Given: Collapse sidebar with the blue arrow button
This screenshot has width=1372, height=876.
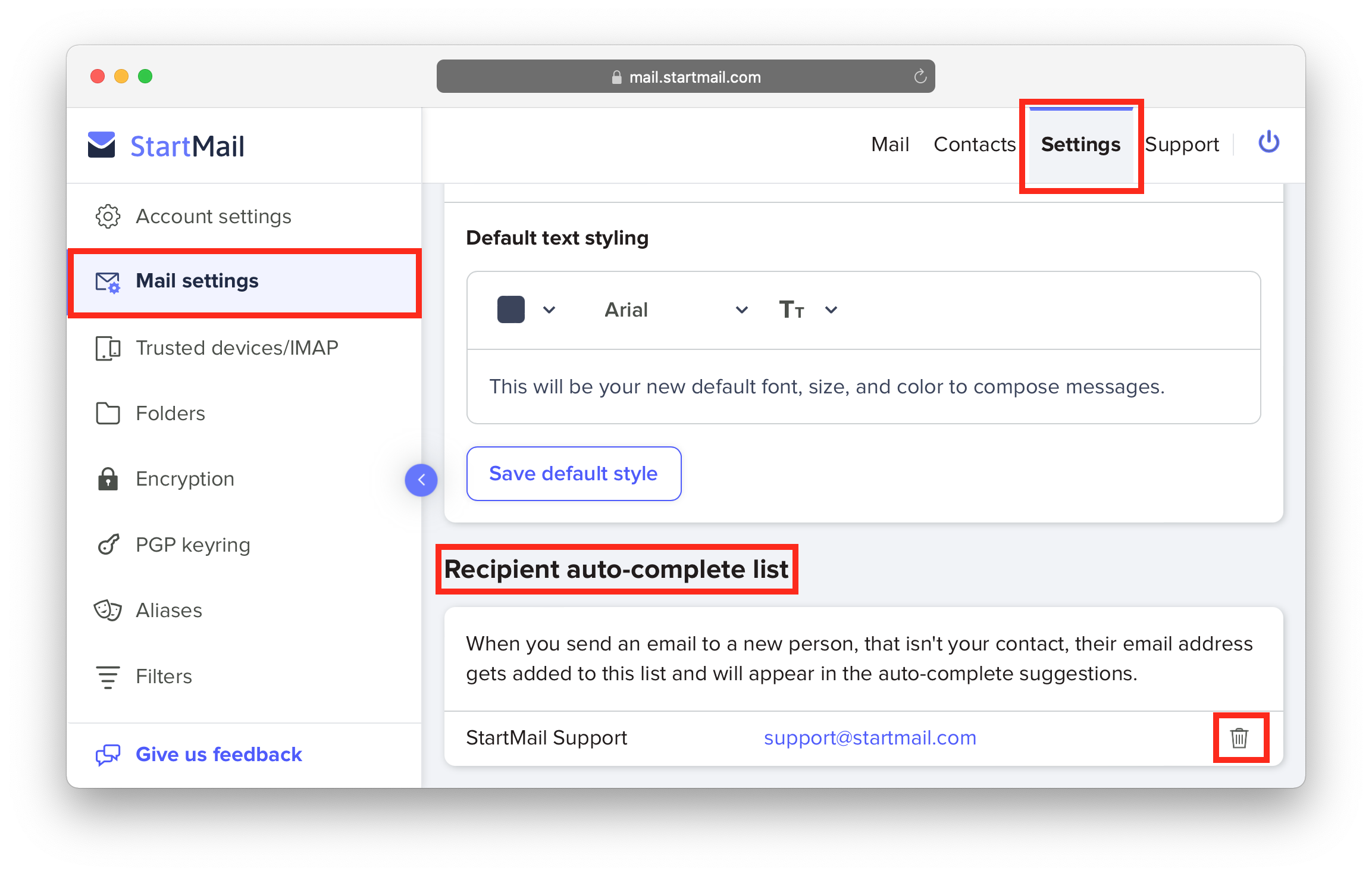Looking at the screenshot, I should point(421,480).
